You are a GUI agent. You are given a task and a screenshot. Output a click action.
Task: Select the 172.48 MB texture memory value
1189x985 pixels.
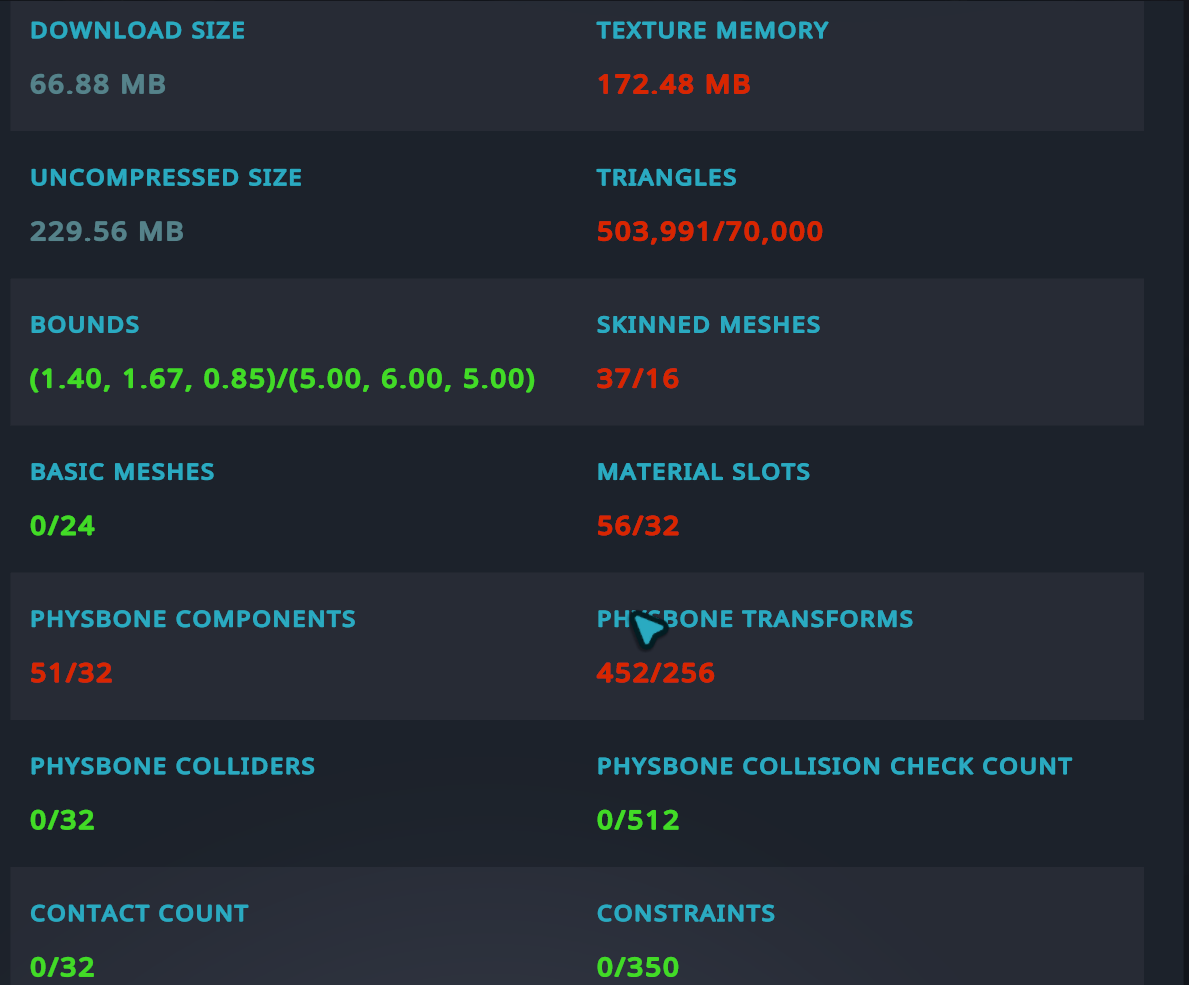pos(673,84)
